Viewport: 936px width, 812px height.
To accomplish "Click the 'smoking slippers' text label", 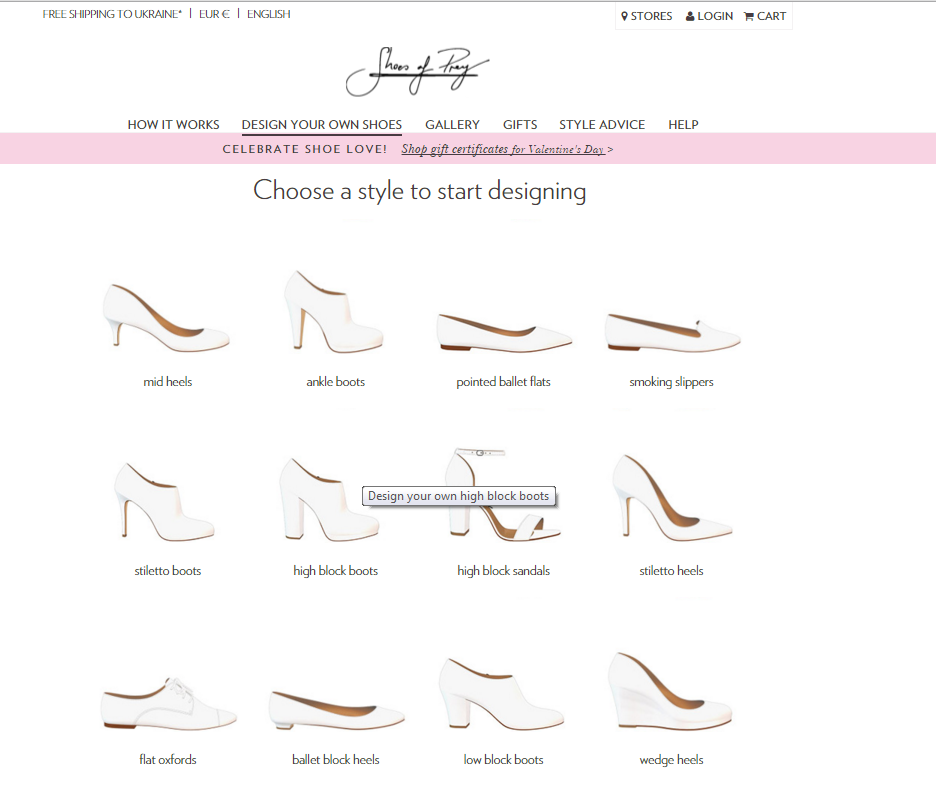I will tap(672, 382).
